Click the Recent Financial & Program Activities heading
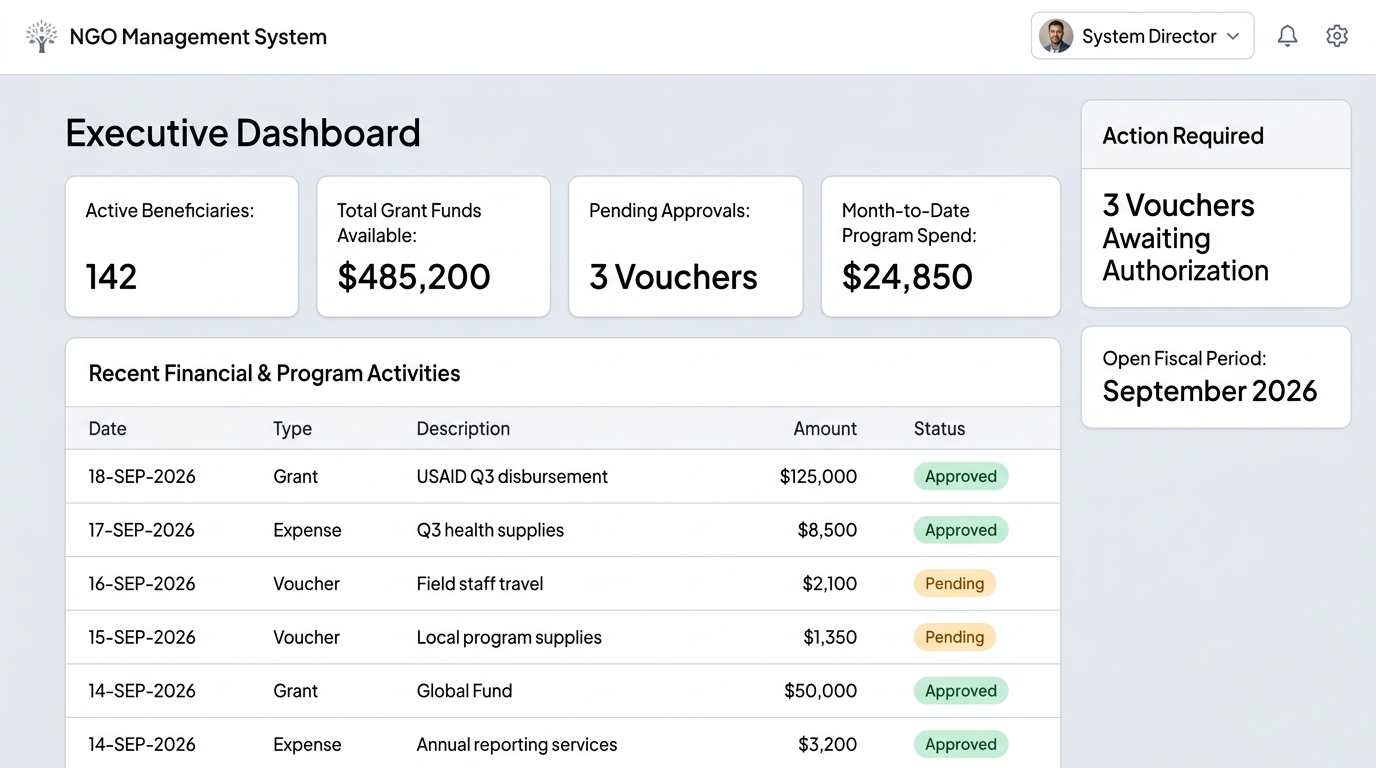This screenshot has height=768, width=1376. point(275,374)
